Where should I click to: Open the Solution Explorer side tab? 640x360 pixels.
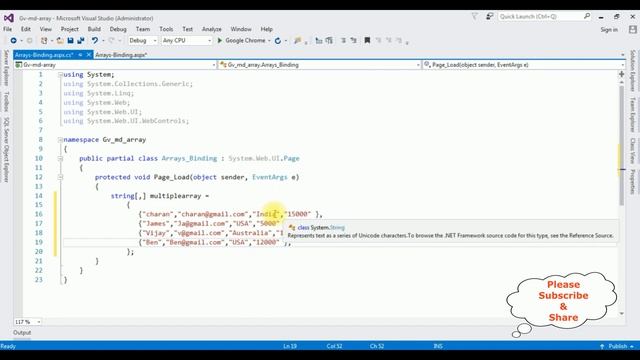pos(633,70)
